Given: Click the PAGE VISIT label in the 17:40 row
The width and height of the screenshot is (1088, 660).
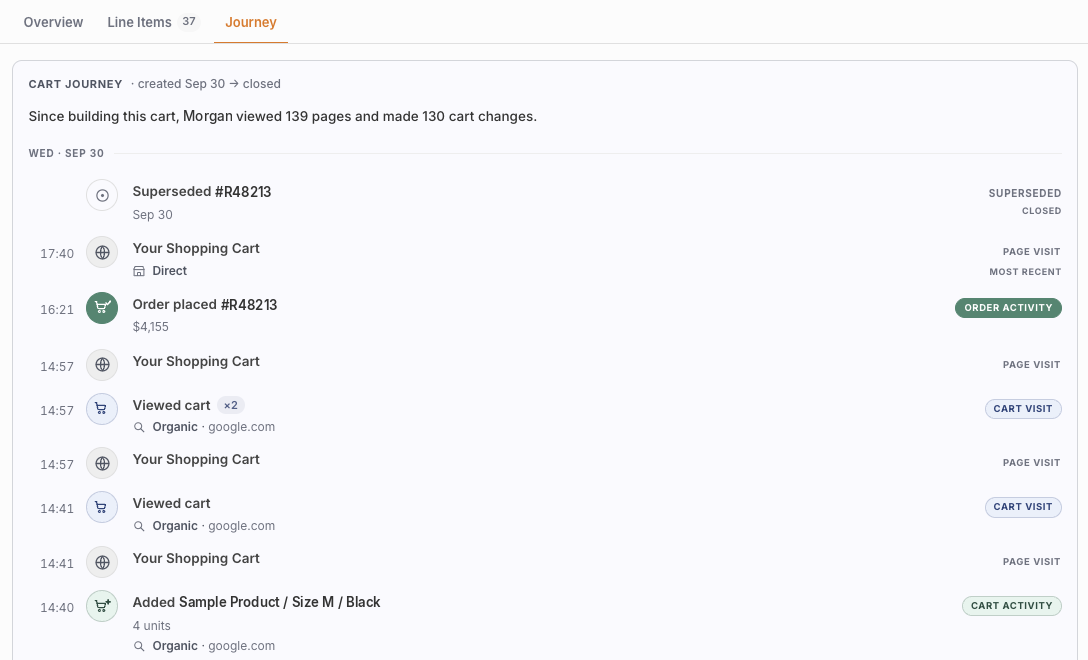Looking at the screenshot, I should (1031, 252).
